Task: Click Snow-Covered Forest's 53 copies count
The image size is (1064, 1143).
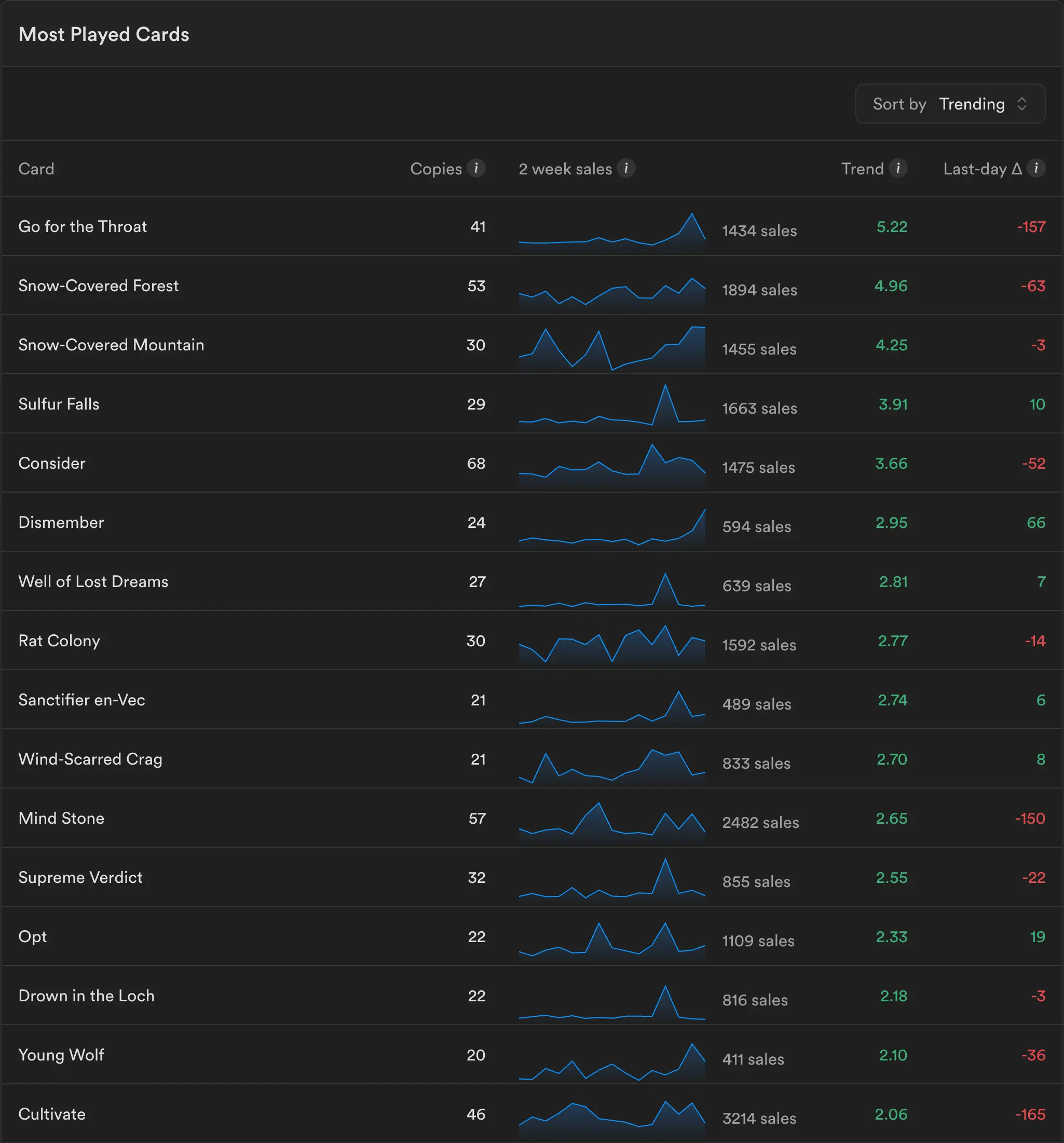Action: [476, 285]
